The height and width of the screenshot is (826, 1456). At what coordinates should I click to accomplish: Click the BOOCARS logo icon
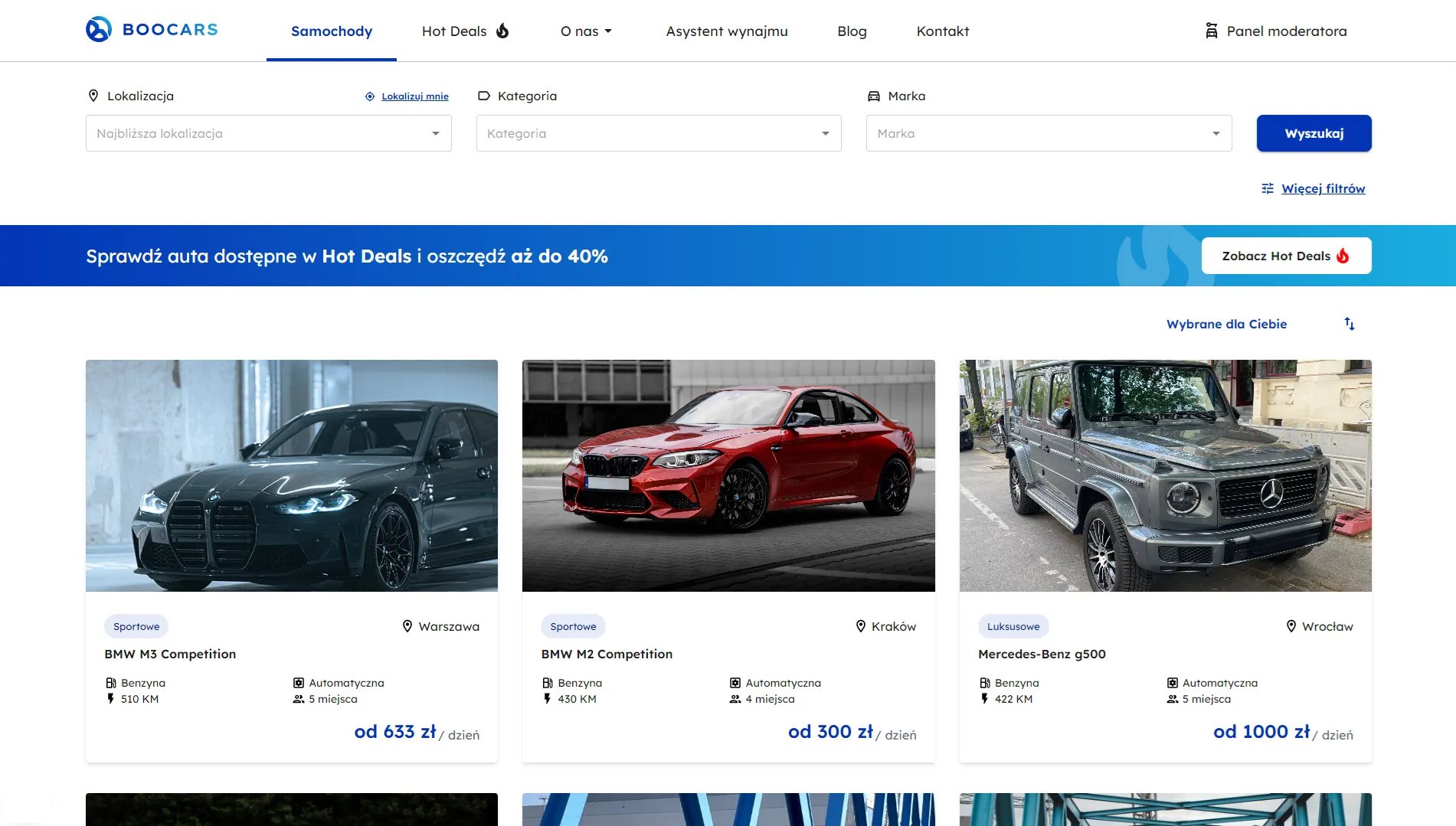[x=99, y=30]
